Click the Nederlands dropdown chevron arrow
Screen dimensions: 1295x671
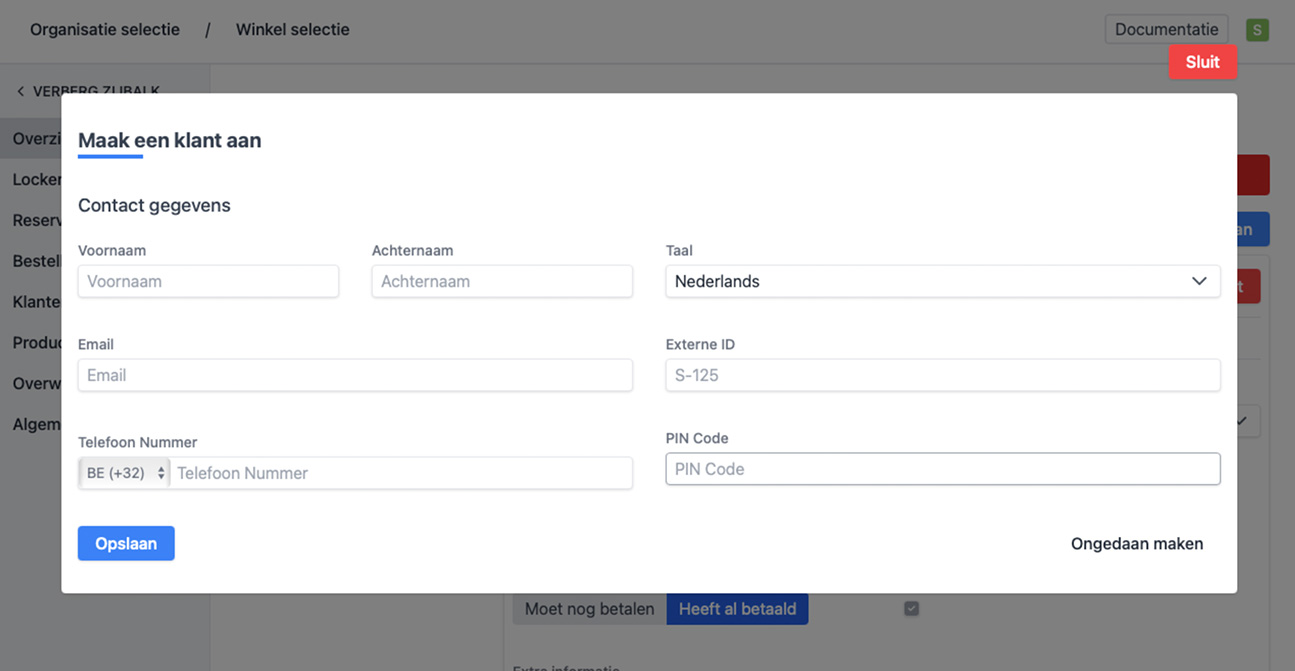pyautogui.click(x=1199, y=281)
